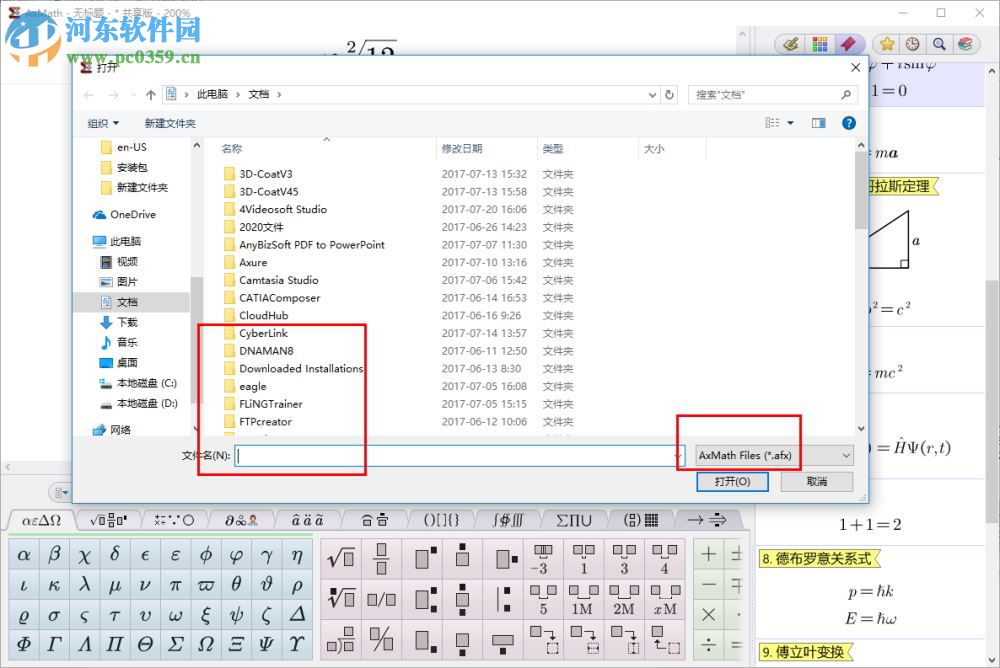Click the books library icon on toolbar
The width and height of the screenshot is (1000, 668).
tap(965, 44)
